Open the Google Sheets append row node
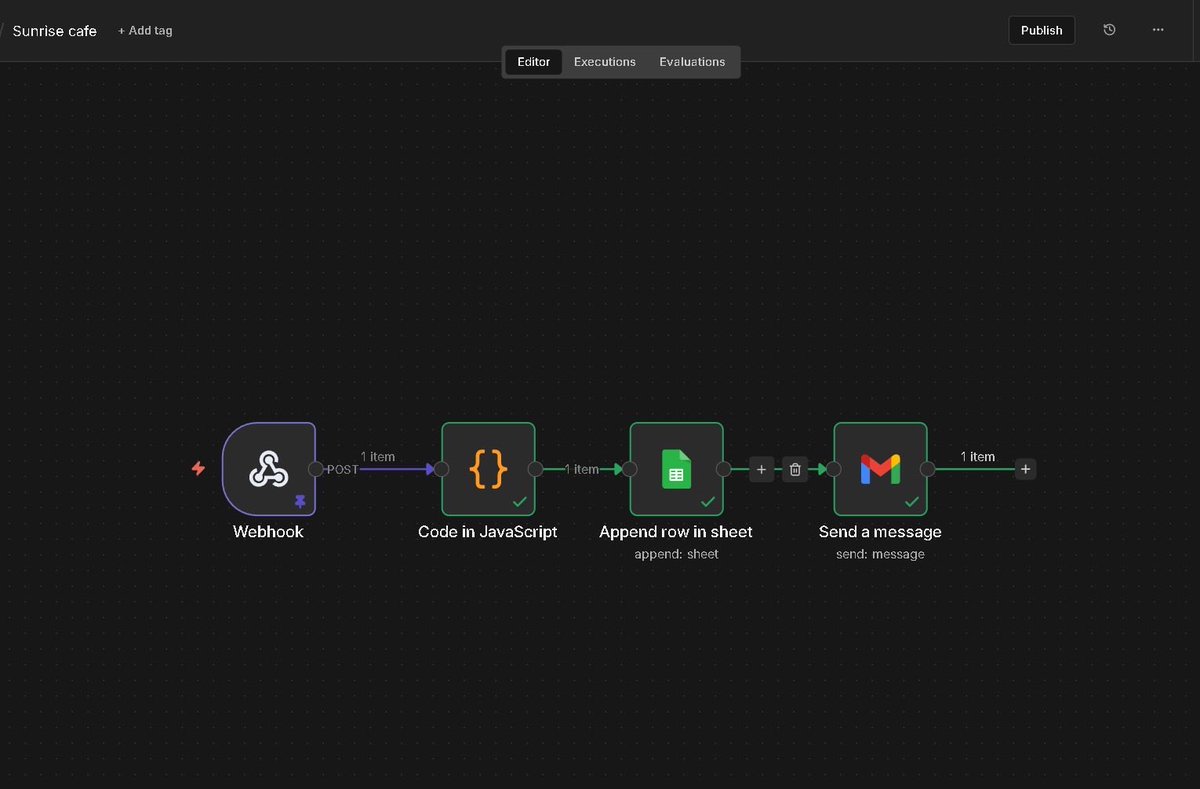This screenshot has width=1200, height=789. pos(676,469)
